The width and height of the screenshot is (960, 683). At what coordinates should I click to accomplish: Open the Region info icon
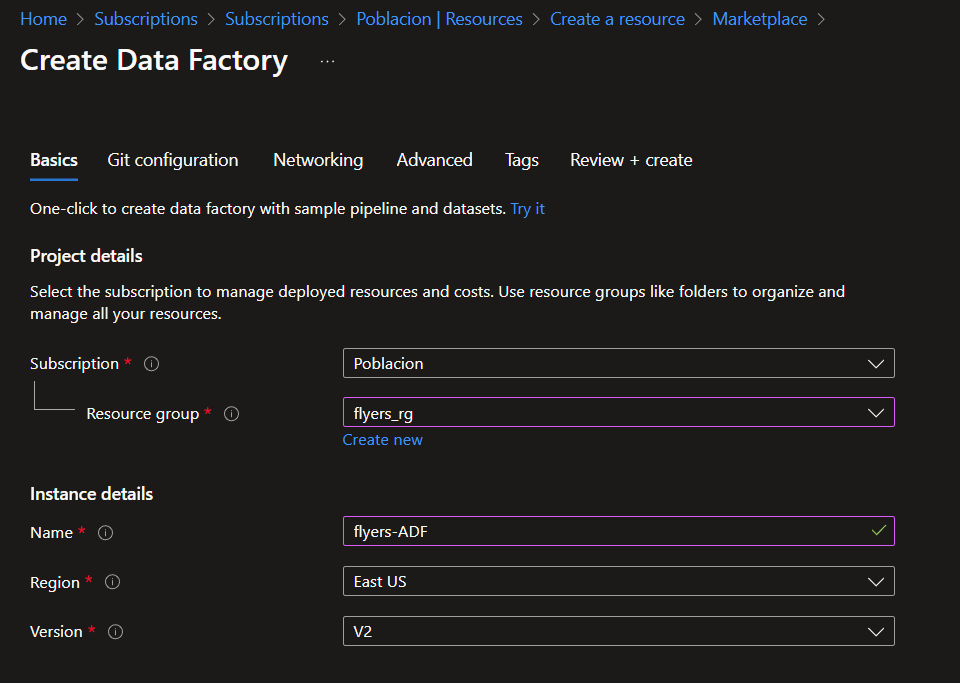pos(112,582)
